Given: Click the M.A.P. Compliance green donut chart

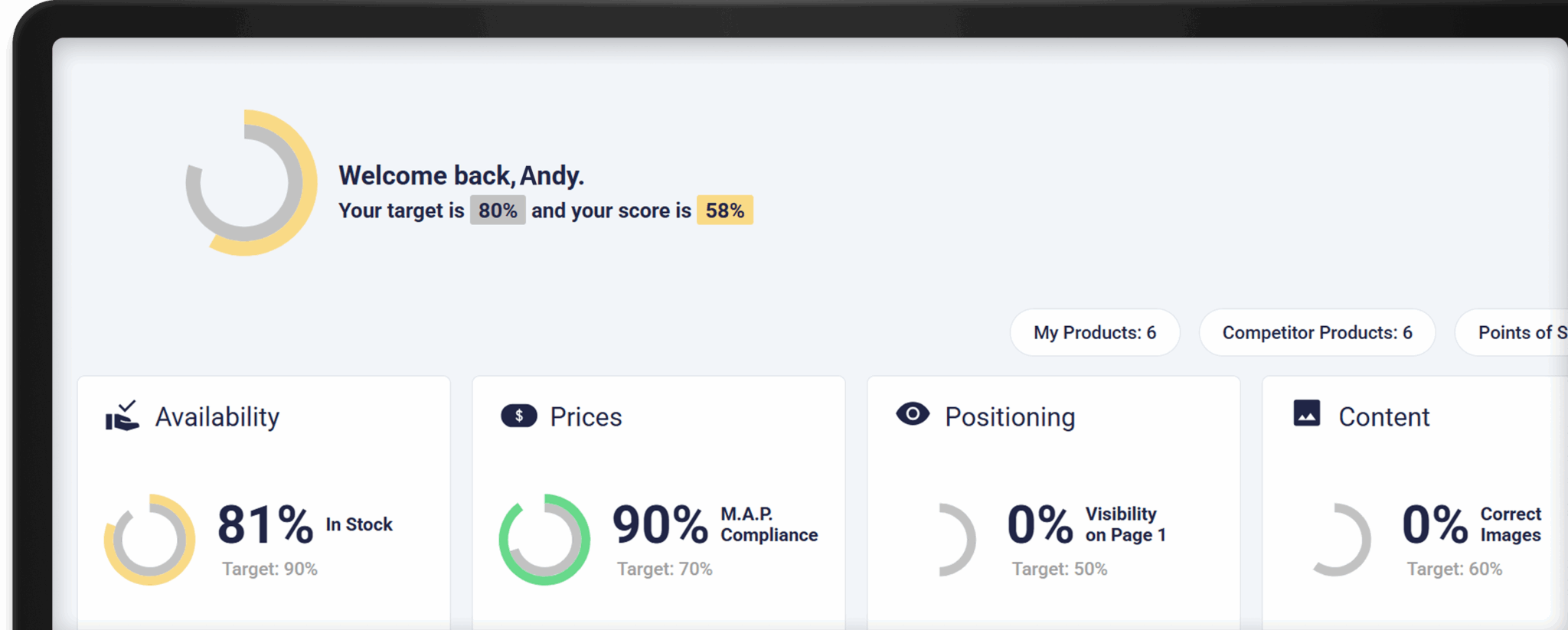Looking at the screenshot, I should [x=544, y=540].
